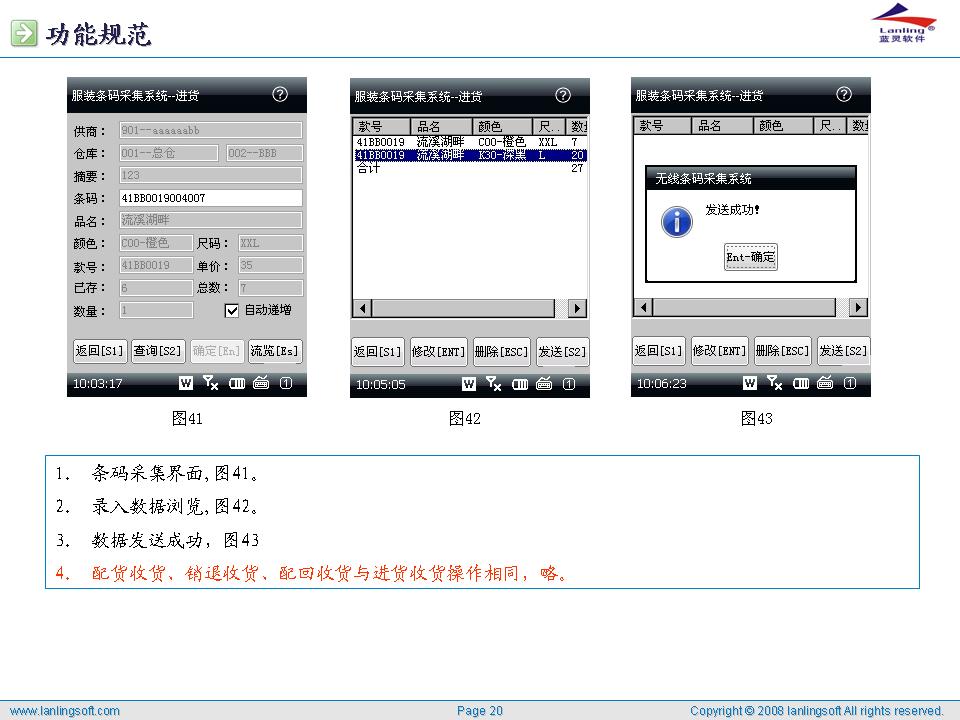Click help icon in the 图41 screen
Viewport: 960px width, 720px height.
click(280, 95)
